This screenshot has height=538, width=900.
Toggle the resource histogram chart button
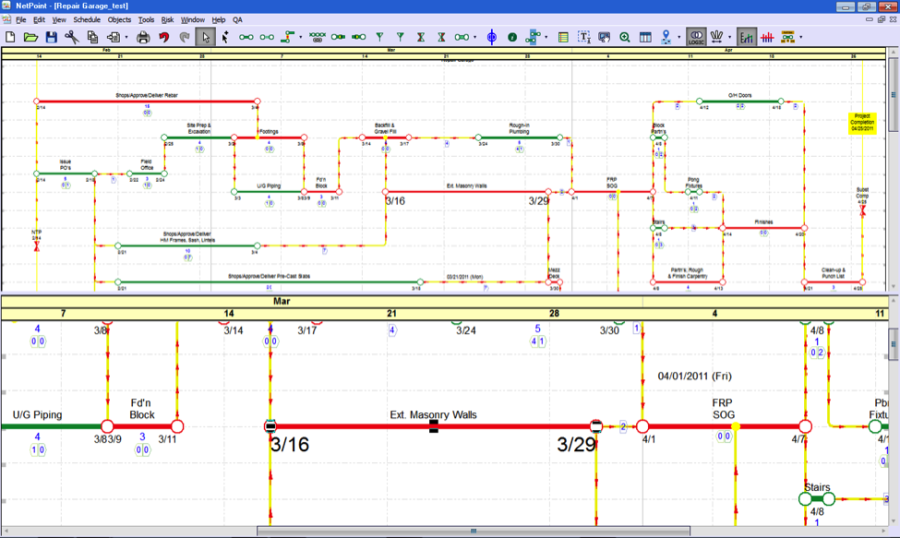point(747,37)
